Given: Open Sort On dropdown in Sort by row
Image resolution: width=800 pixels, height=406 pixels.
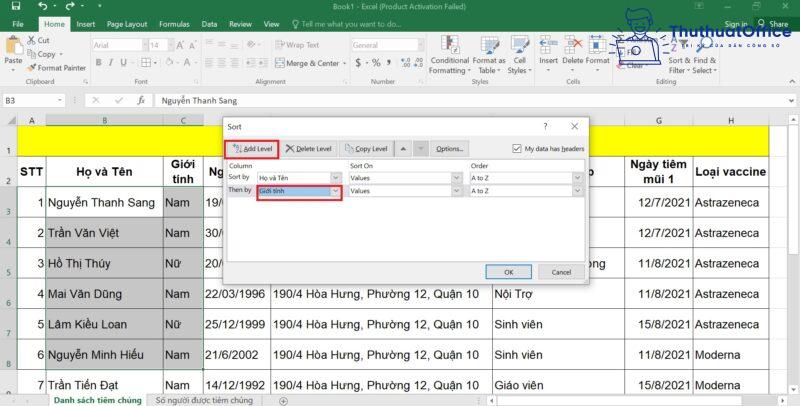Looking at the screenshot, I should pyautogui.click(x=457, y=177).
